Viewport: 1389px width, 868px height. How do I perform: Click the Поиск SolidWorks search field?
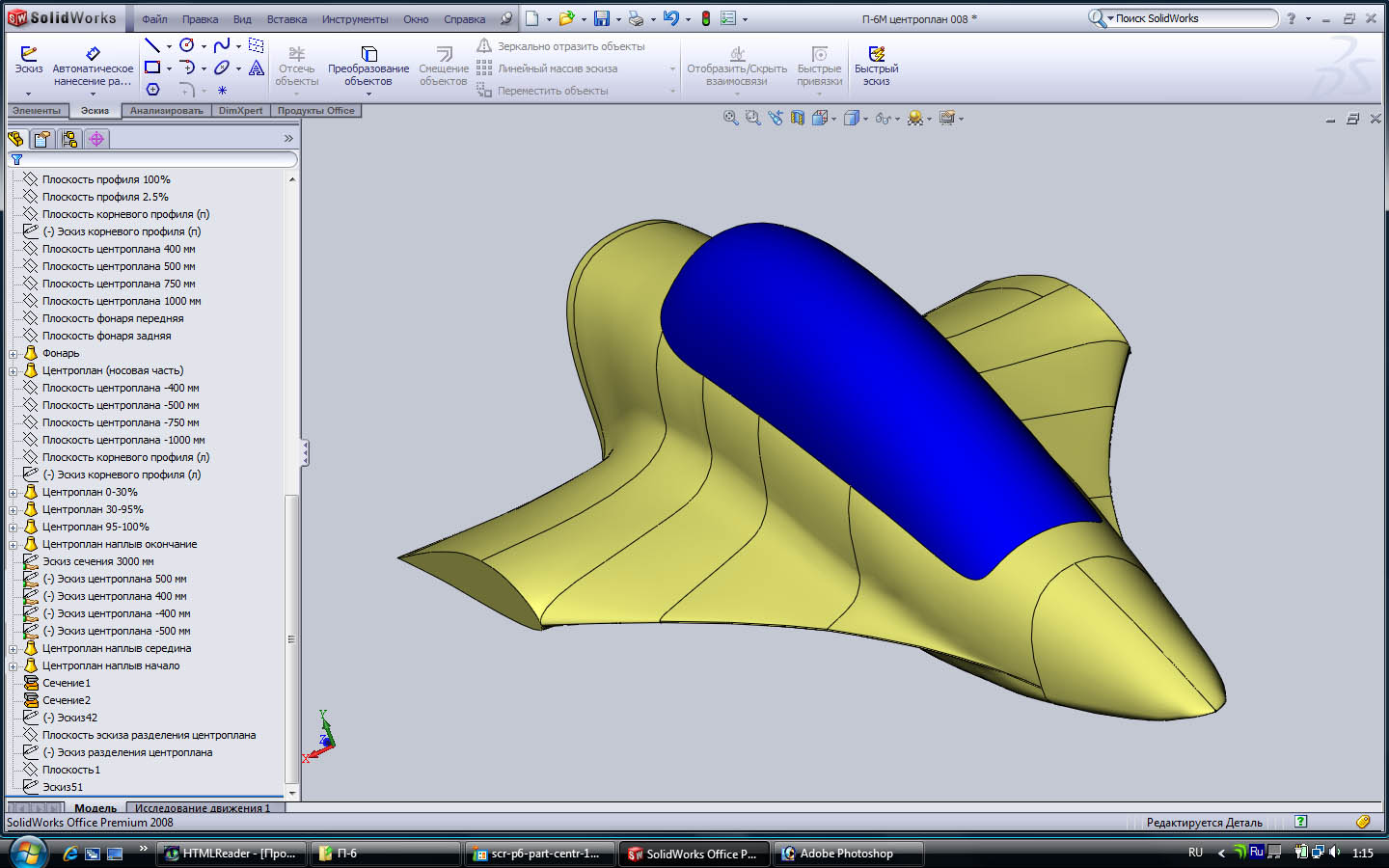[1193, 18]
